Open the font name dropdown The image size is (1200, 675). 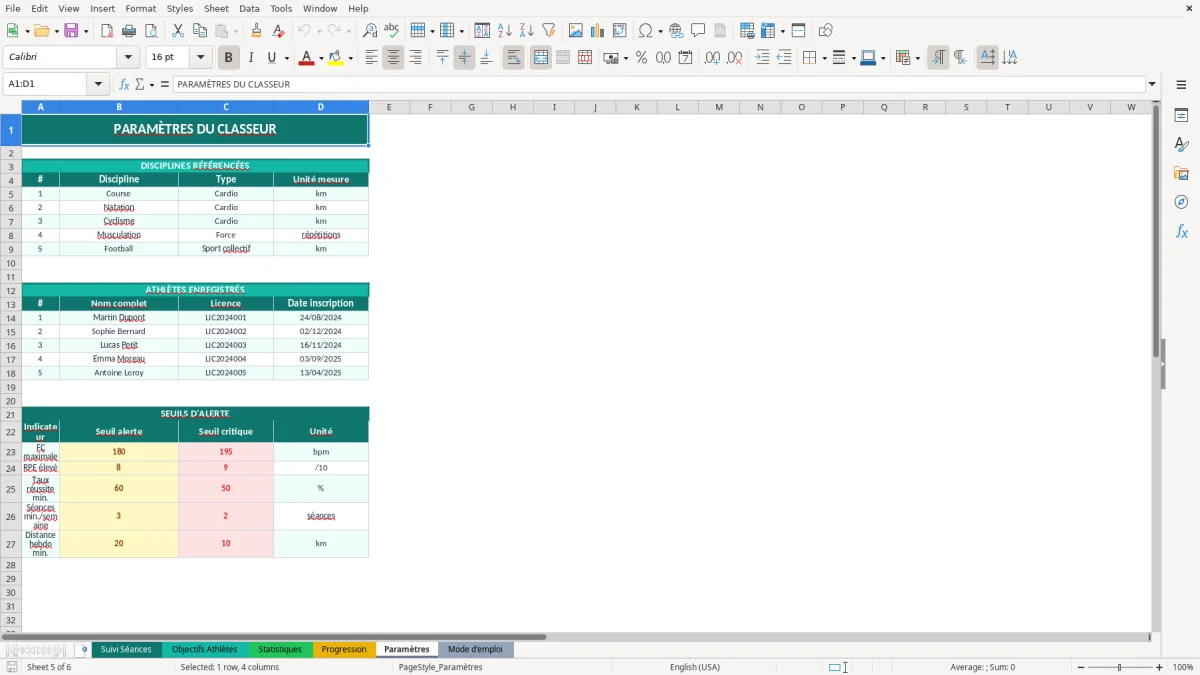point(127,58)
